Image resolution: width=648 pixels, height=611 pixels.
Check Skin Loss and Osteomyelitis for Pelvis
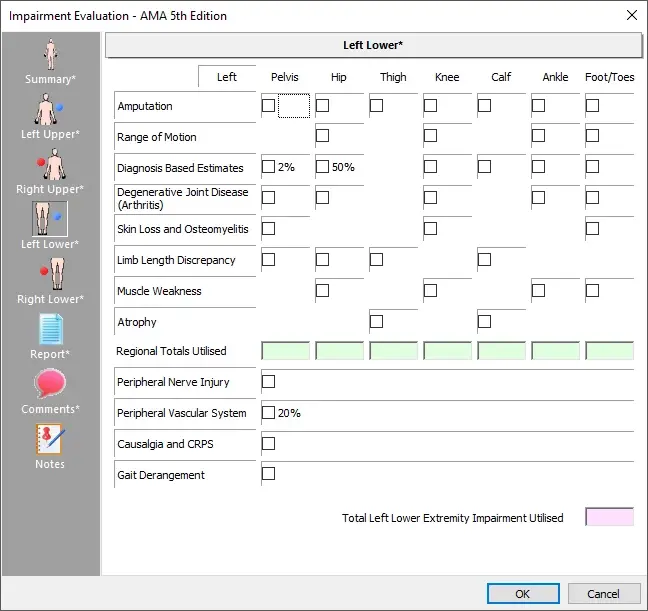pos(268,229)
